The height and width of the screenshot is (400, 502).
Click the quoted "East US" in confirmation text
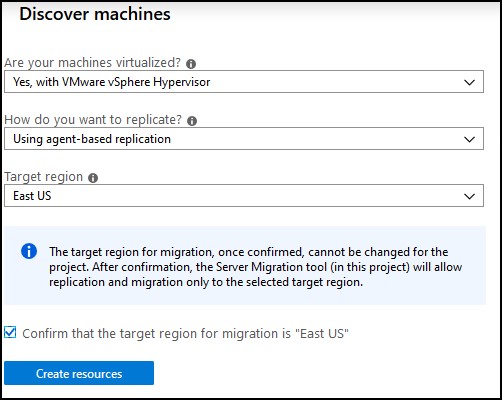click(x=322, y=333)
